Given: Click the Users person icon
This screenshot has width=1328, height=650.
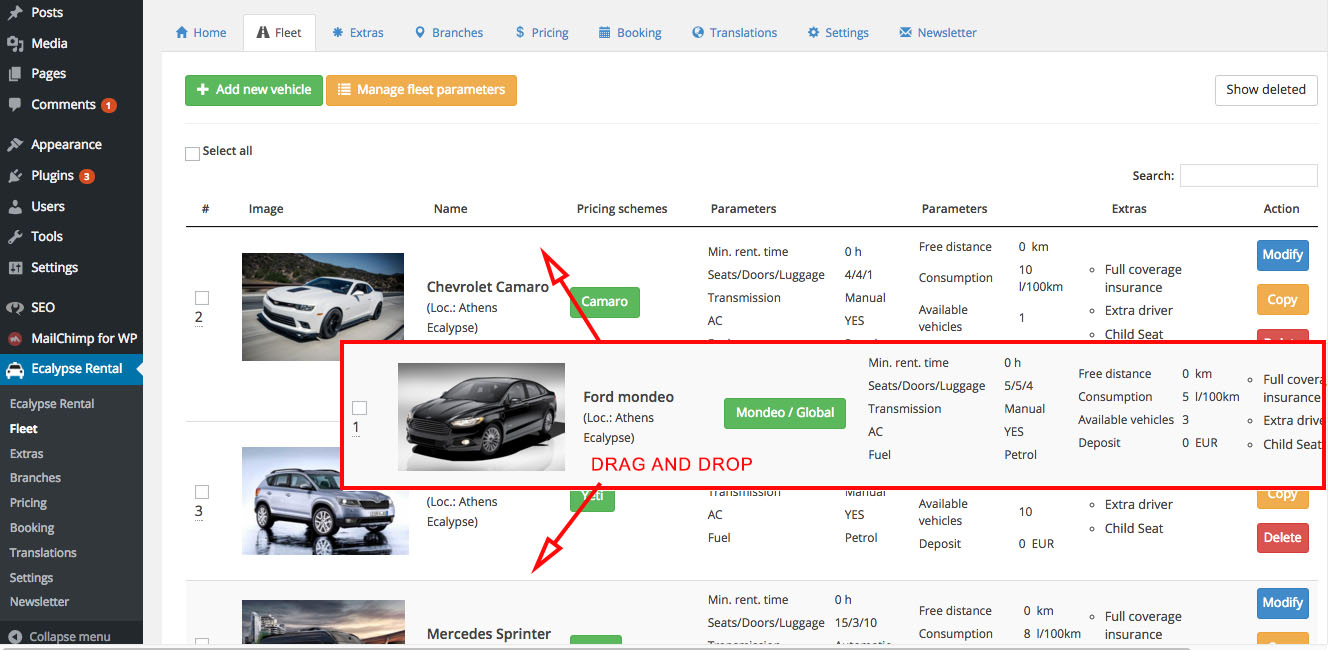Looking at the screenshot, I should click(15, 207).
